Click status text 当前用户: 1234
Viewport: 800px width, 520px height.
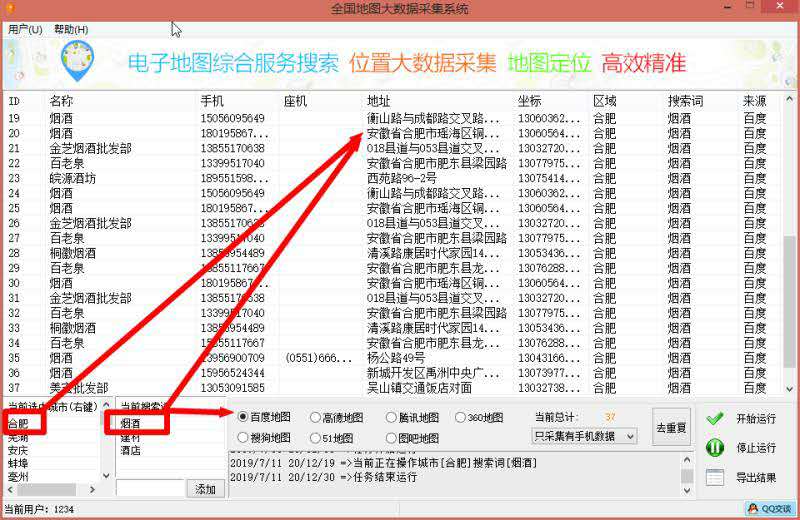pos(39,509)
